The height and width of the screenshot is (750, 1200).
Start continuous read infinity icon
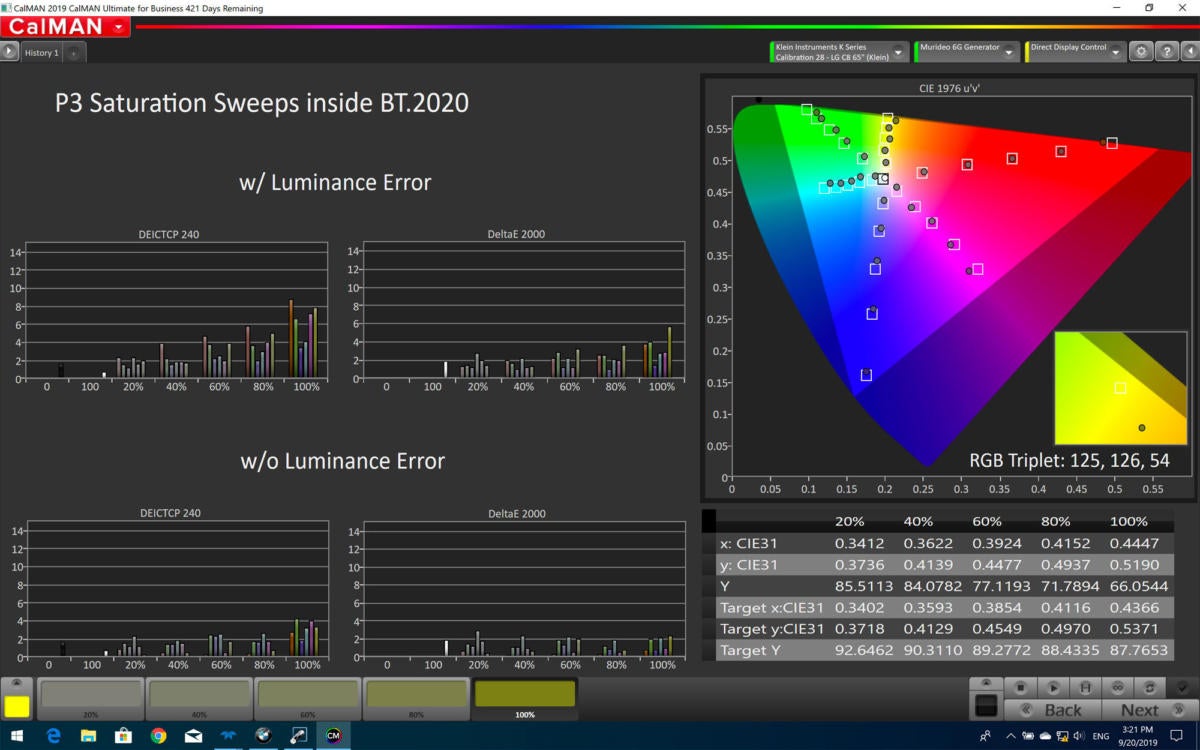pyautogui.click(x=1118, y=688)
